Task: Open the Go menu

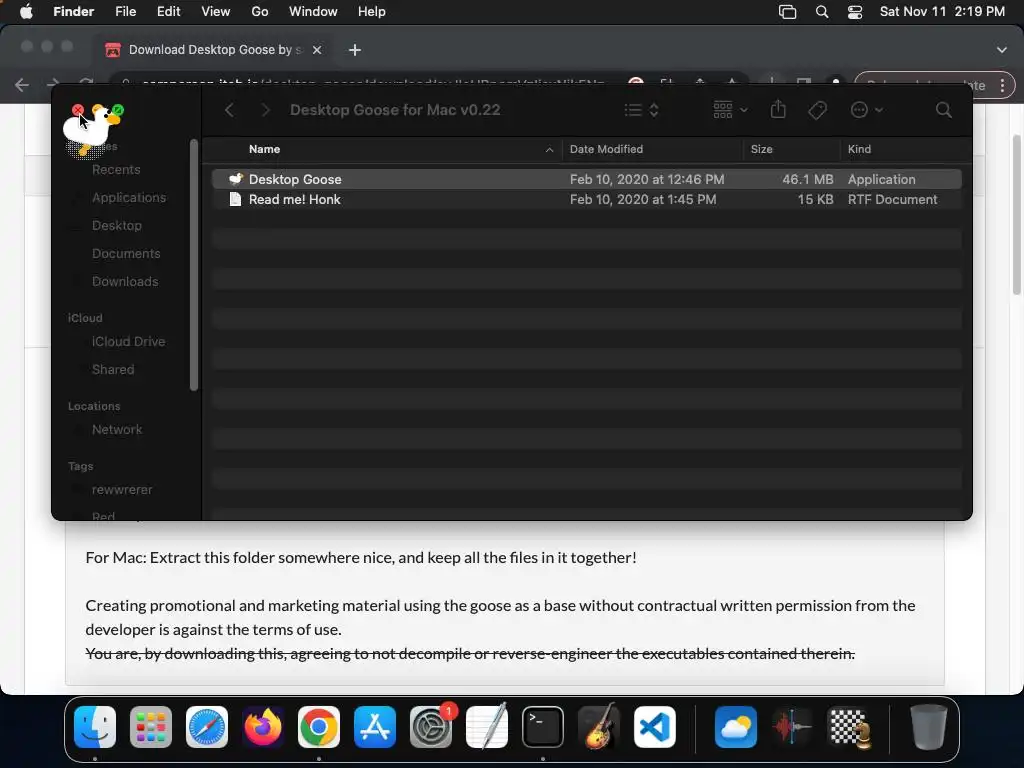Action: tap(260, 12)
